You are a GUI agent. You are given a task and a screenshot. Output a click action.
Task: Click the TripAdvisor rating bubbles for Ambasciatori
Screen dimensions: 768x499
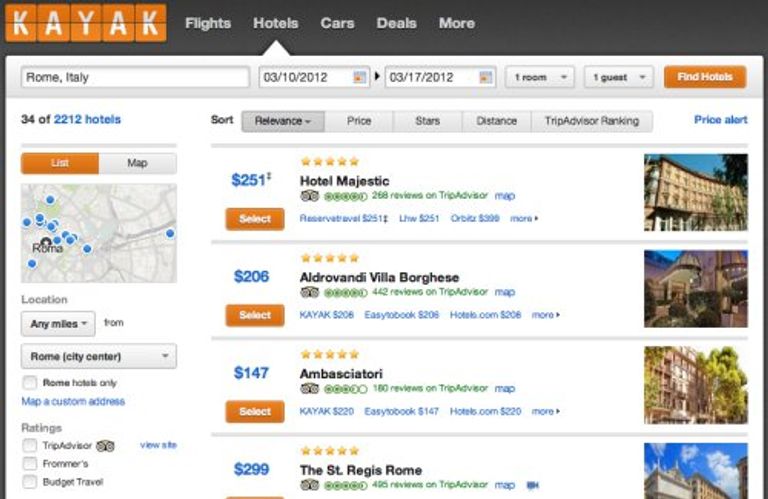click(345, 389)
